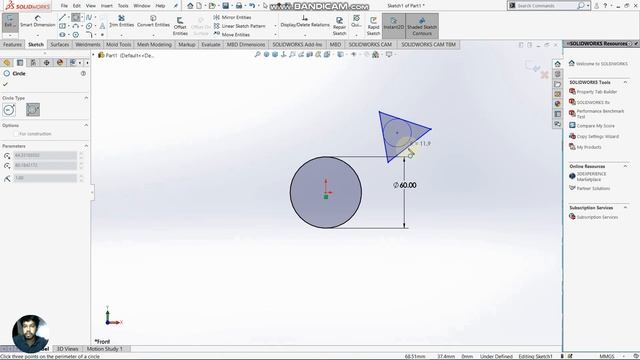The width and height of the screenshot is (640, 360).
Task: Open the Tools menu
Action: [x=123, y=6]
